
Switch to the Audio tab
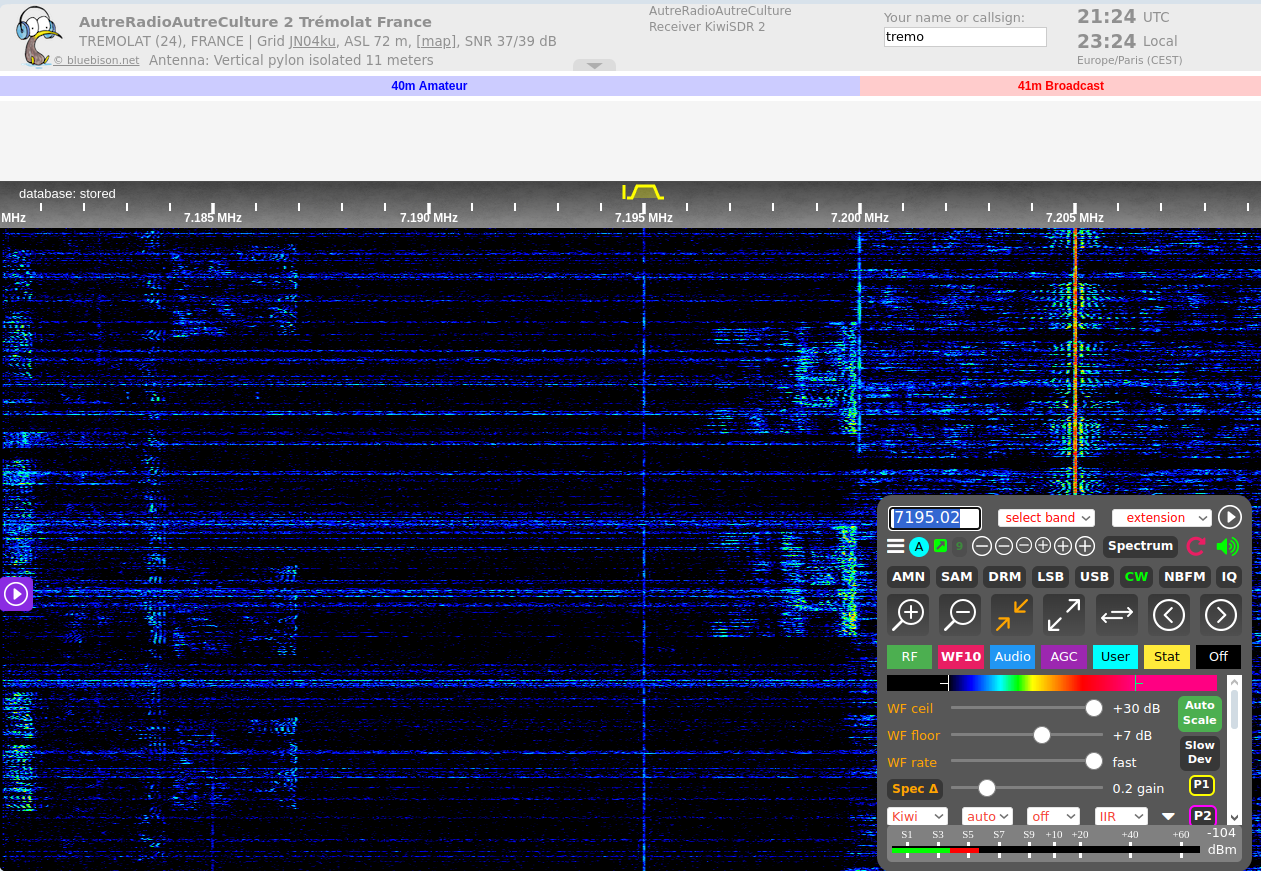pyautogui.click(x=1012, y=657)
